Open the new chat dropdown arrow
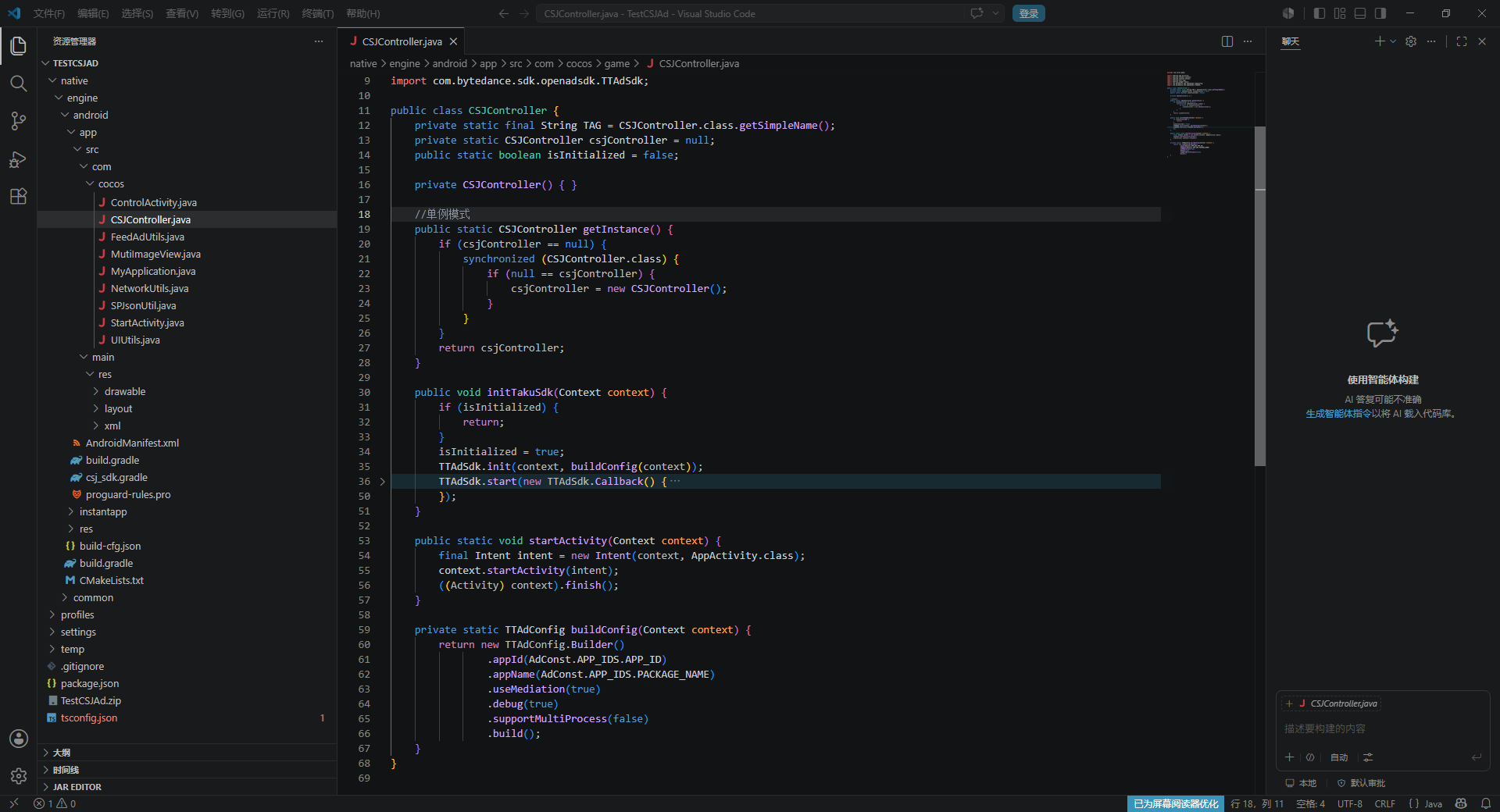The width and height of the screenshot is (1500, 812). [x=1393, y=41]
